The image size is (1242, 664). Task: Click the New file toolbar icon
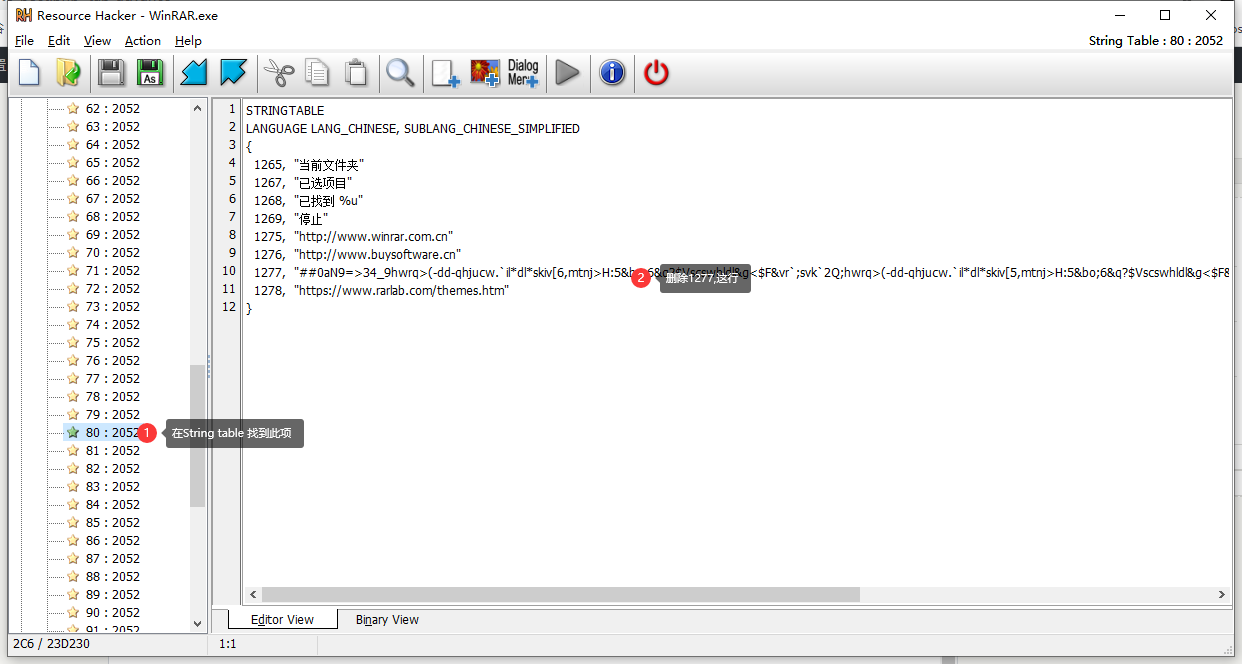point(30,72)
